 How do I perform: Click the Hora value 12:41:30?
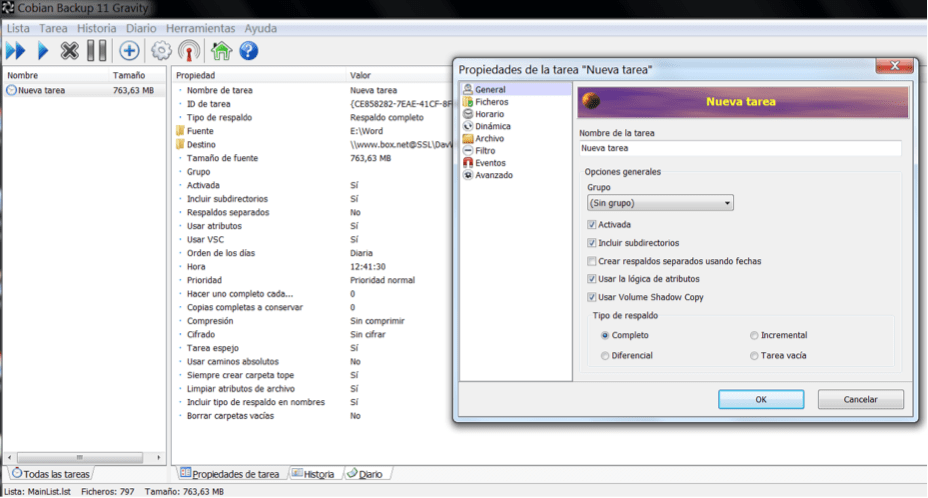point(368,266)
